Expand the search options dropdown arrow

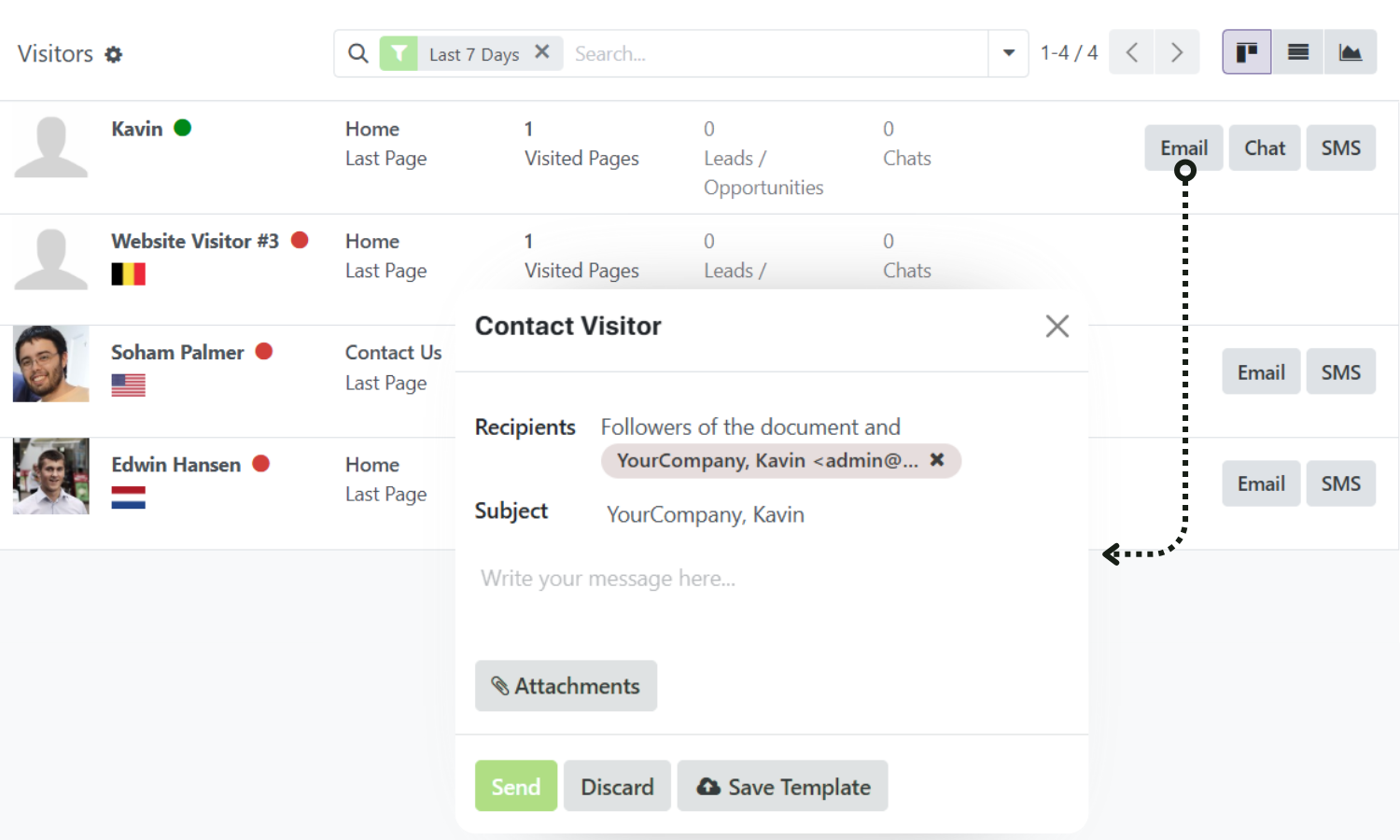pos(1008,53)
